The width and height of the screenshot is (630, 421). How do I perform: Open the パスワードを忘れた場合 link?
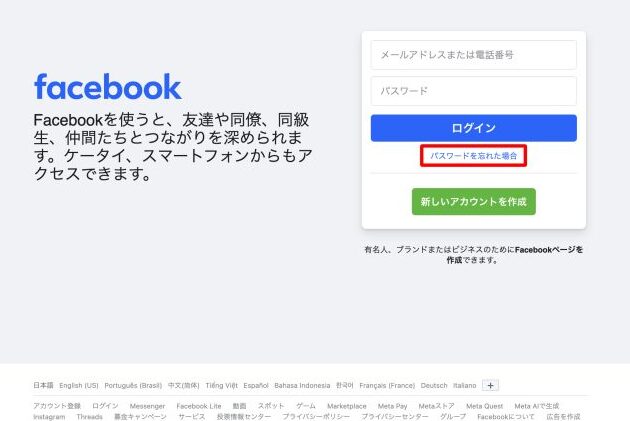coord(473,156)
